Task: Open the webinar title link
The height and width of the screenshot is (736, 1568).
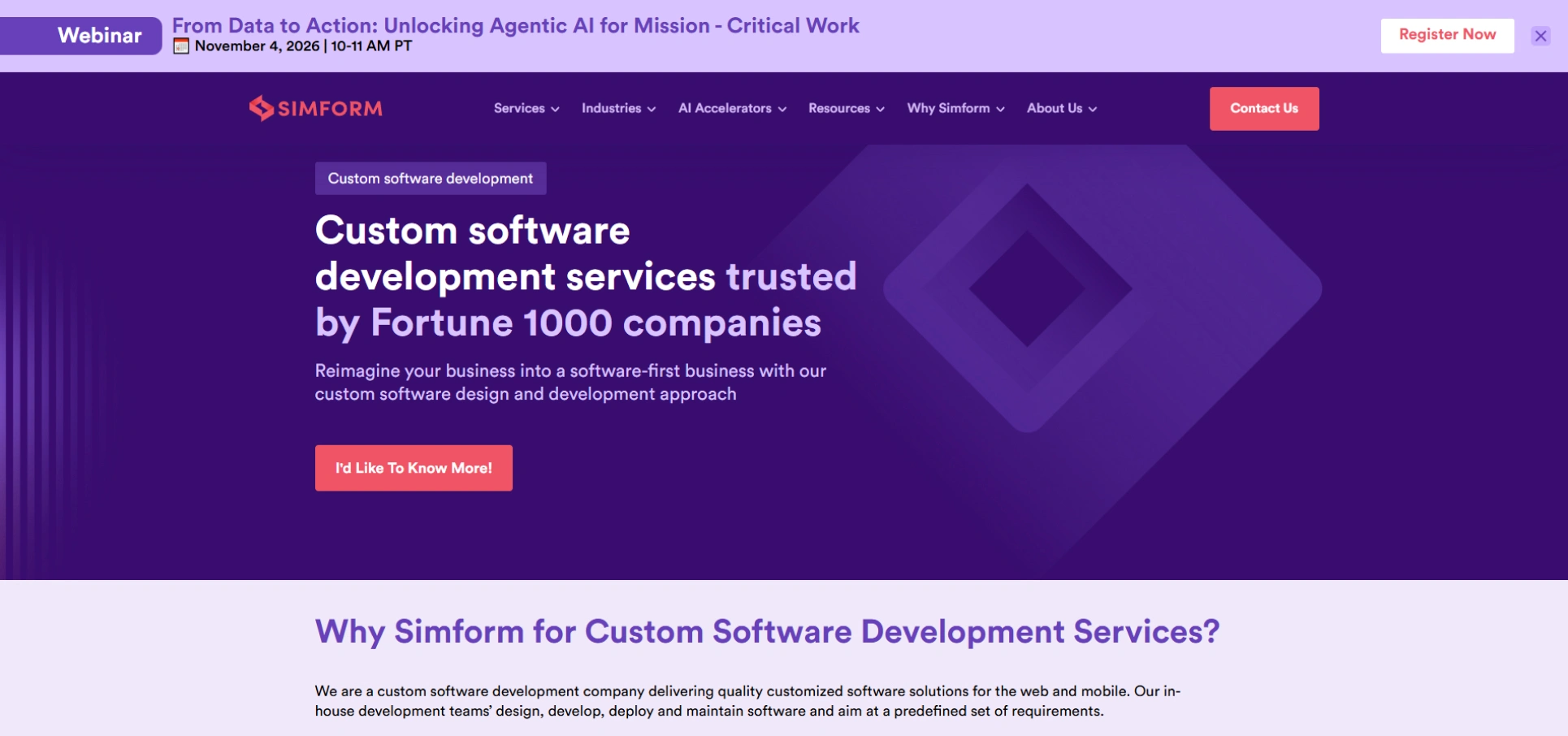Action: 515,25
